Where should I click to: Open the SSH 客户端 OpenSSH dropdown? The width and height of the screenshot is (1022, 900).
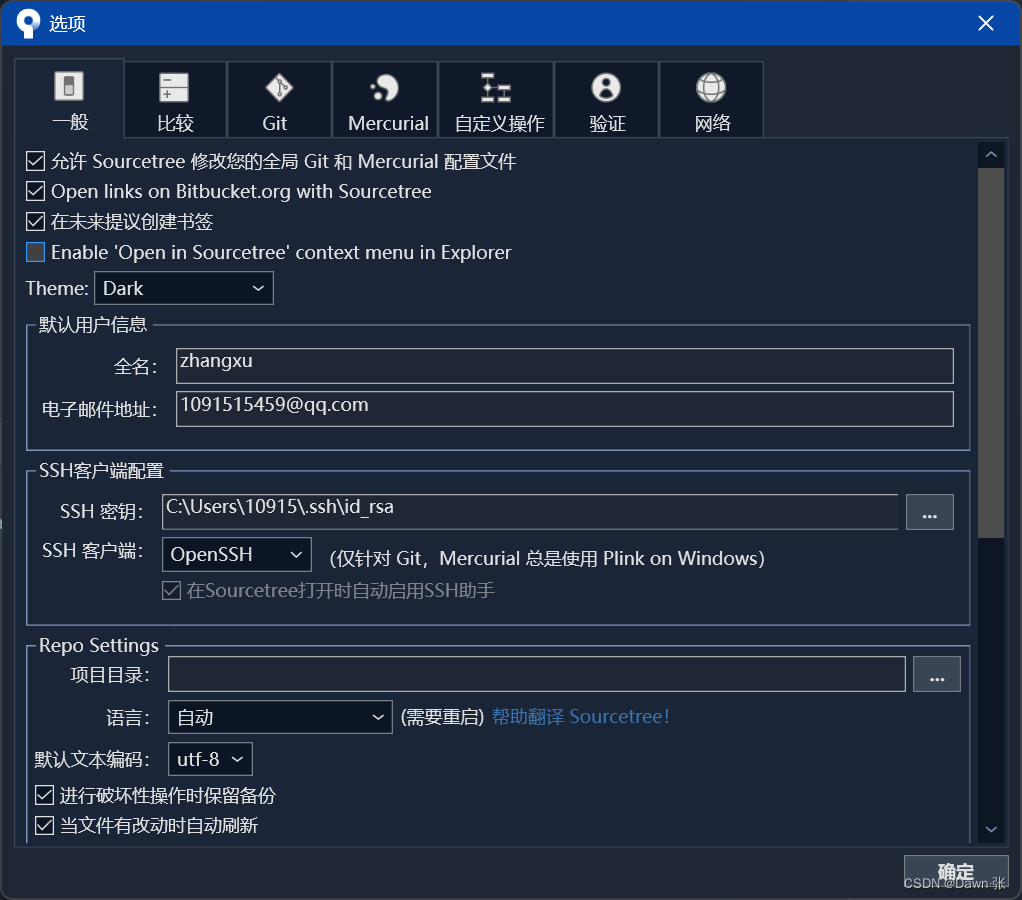(236, 553)
